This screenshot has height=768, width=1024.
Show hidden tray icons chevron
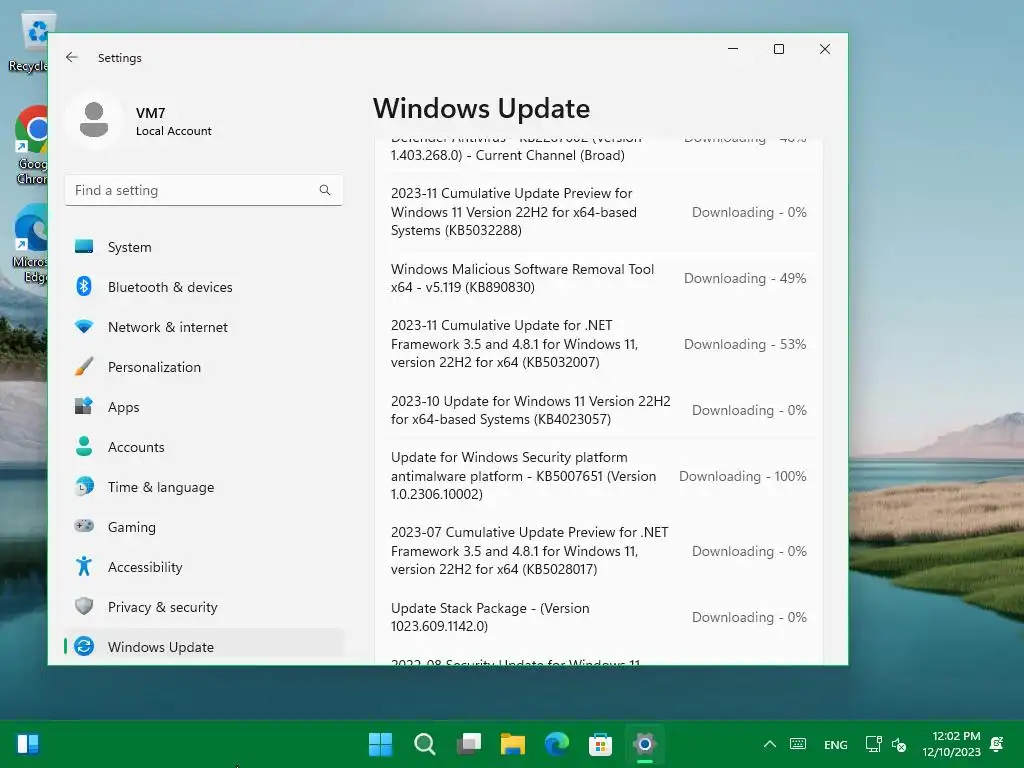pyautogui.click(x=770, y=744)
